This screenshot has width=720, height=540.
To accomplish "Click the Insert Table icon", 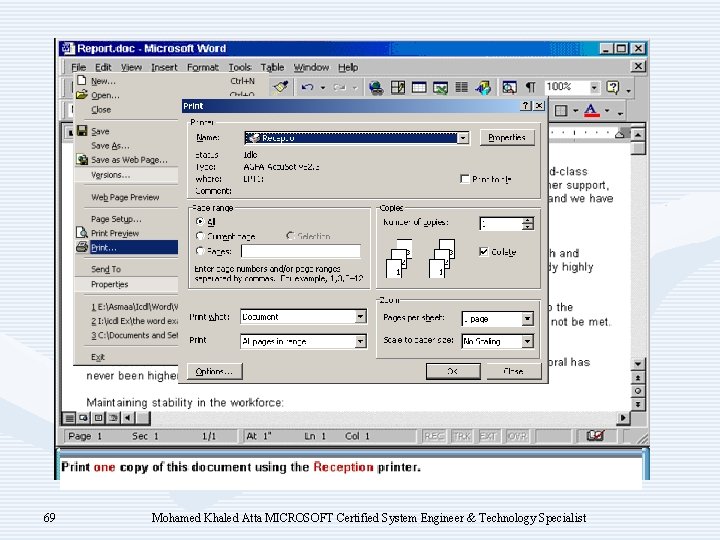I will pyautogui.click(x=419, y=87).
